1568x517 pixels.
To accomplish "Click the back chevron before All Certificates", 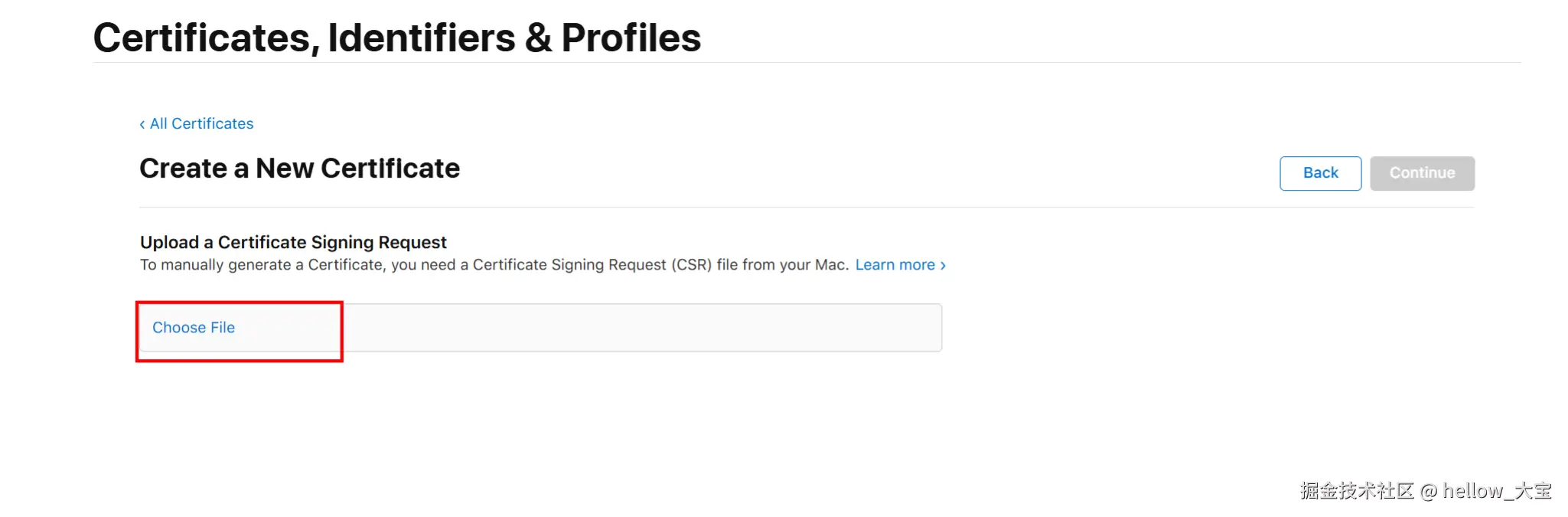I will pos(142,124).
